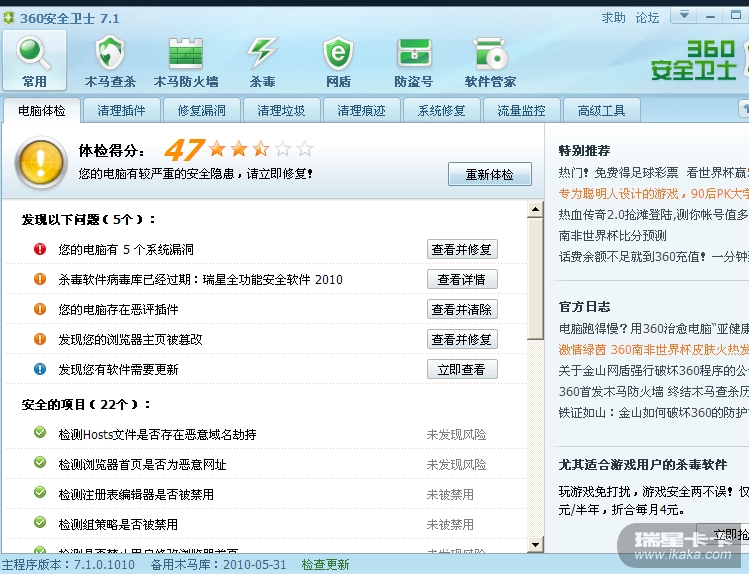
Task: Click 查看并清除 for bad plugins
Action: [462, 309]
